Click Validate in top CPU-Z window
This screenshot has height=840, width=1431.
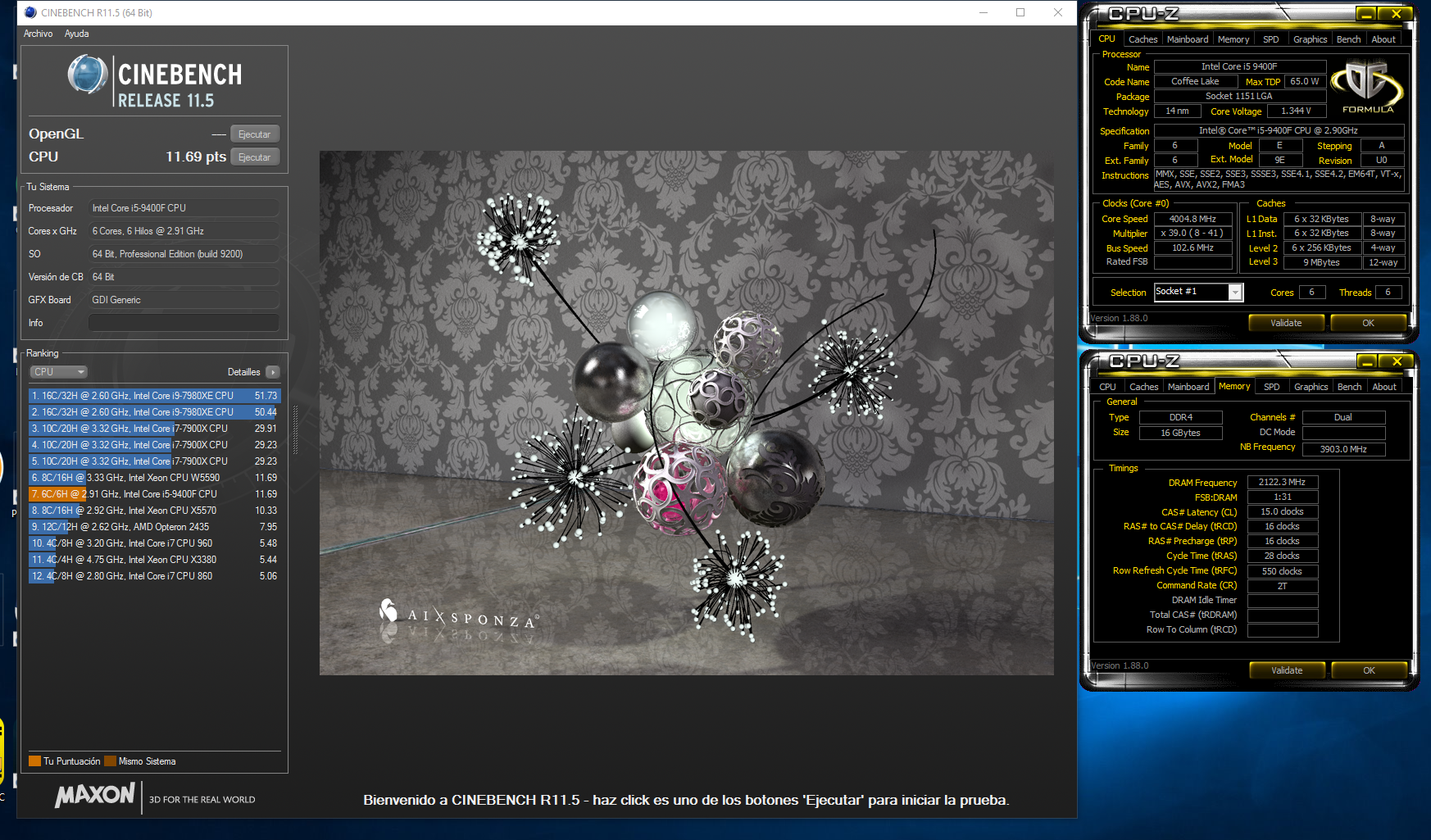point(1286,323)
